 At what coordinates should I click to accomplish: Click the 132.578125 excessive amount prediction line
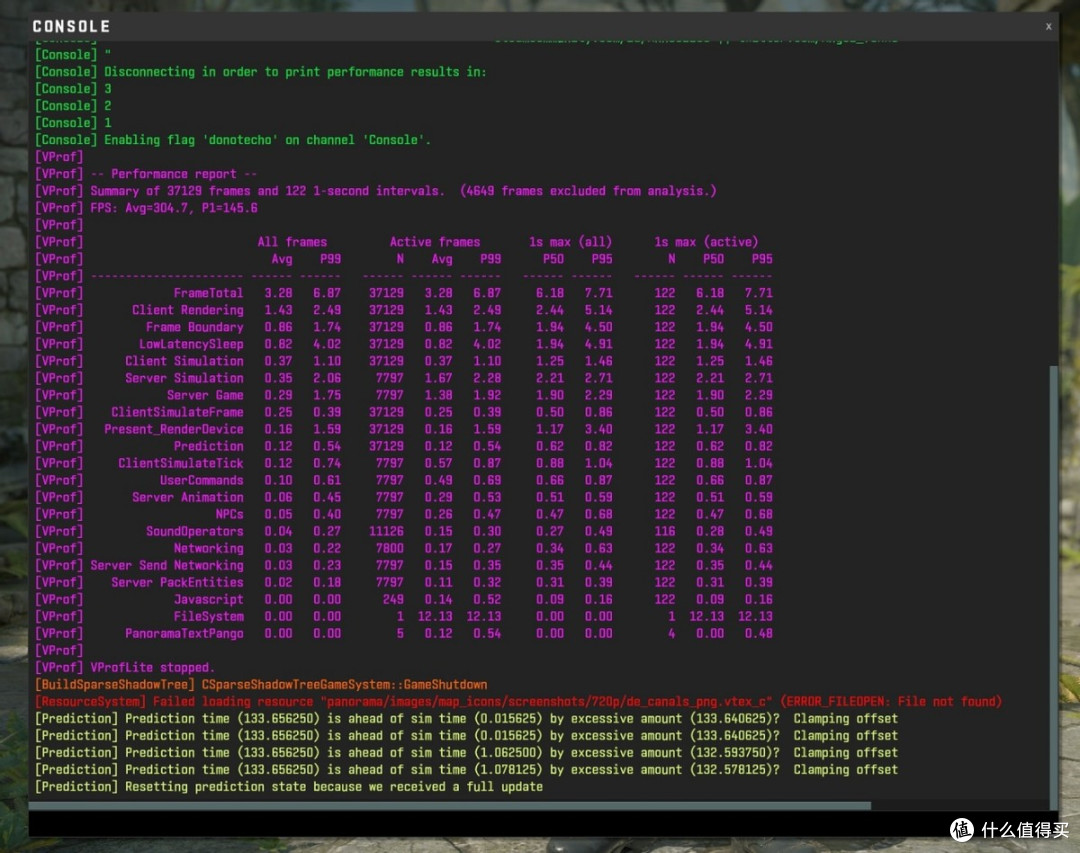(x=466, y=770)
